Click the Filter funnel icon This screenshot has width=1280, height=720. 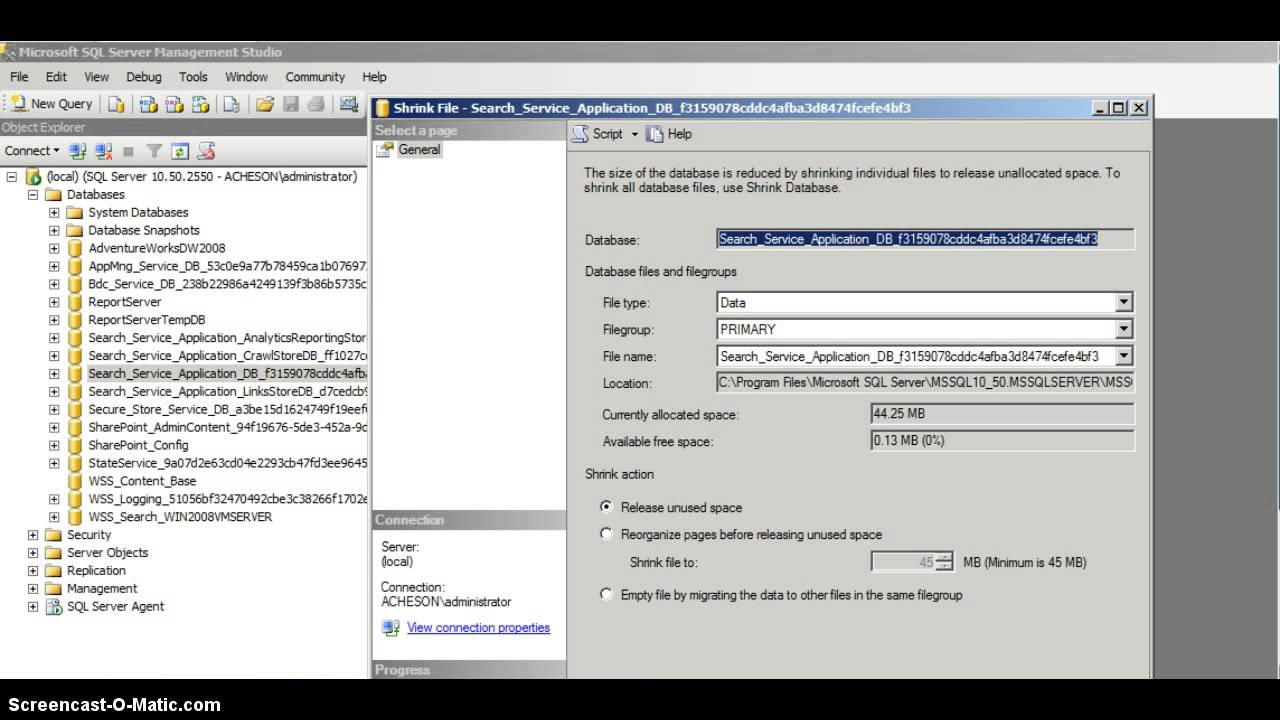pyautogui.click(x=154, y=151)
